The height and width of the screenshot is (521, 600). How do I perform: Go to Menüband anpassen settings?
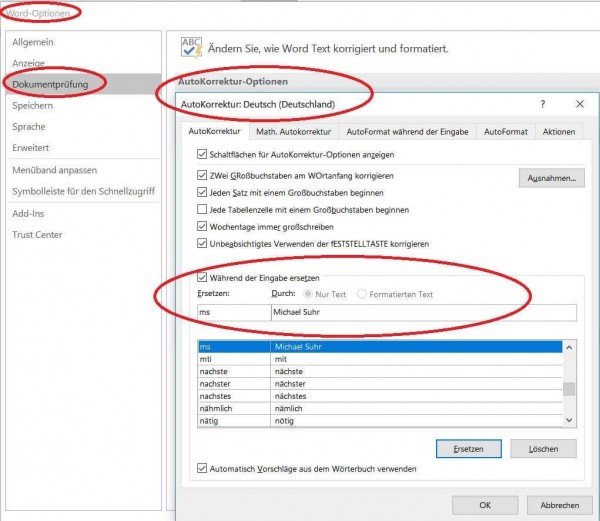[54, 170]
